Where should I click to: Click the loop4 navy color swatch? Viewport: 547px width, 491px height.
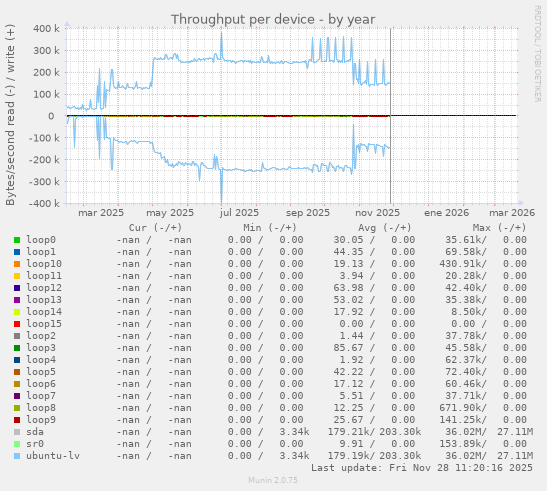tap(17, 360)
